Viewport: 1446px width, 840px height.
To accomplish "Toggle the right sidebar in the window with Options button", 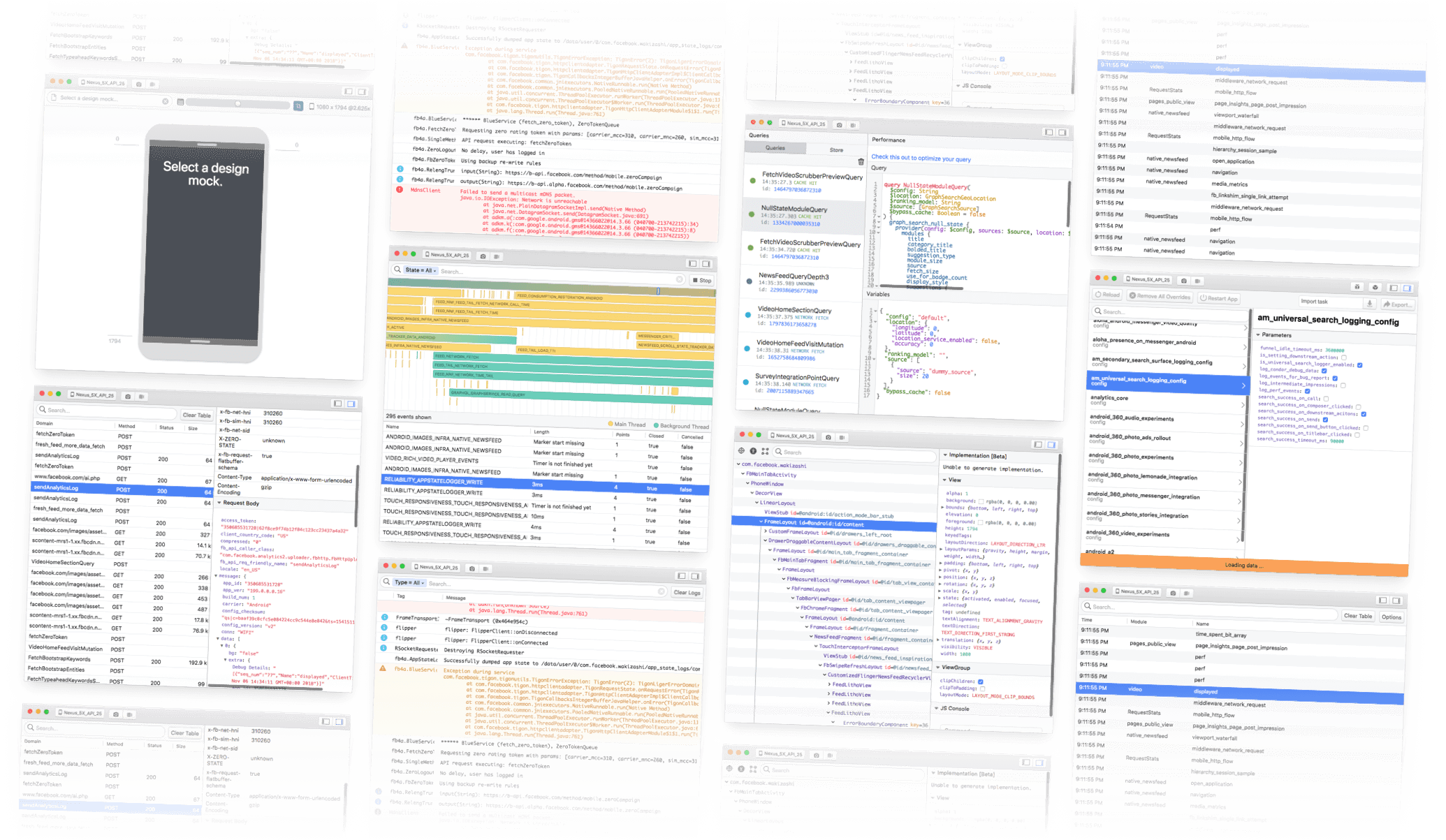I will pyautogui.click(x=1396, y=600).
